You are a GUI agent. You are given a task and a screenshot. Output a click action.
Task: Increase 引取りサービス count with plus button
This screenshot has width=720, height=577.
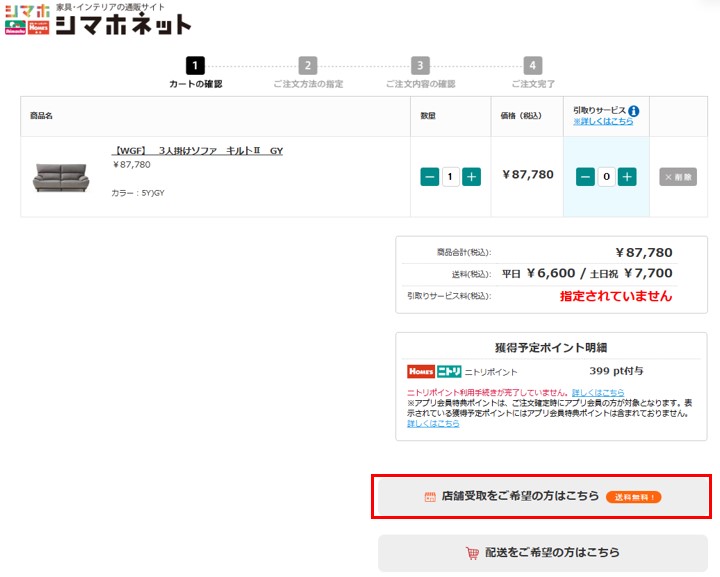(627, 177)
